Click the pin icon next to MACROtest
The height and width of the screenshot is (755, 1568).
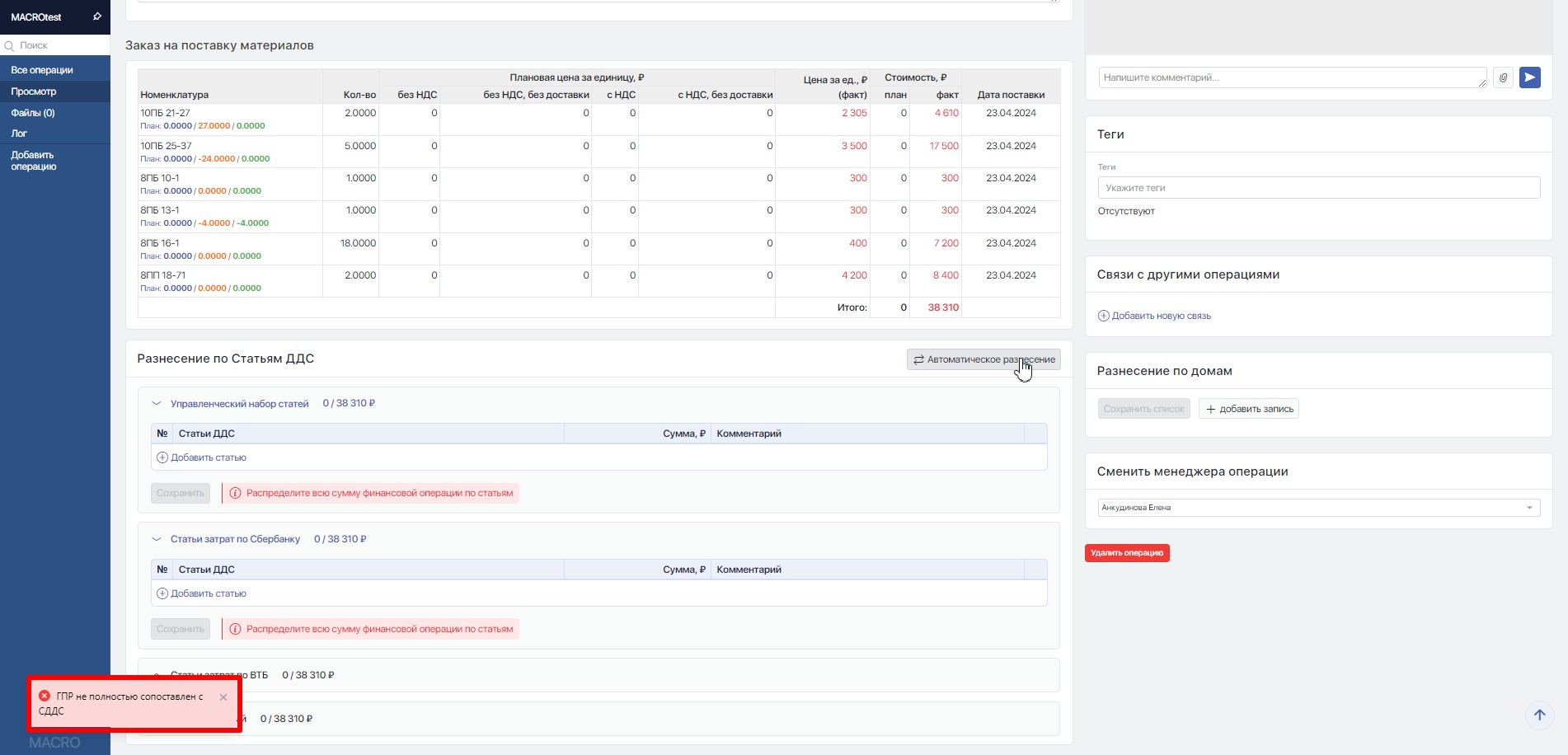[96, 16]
